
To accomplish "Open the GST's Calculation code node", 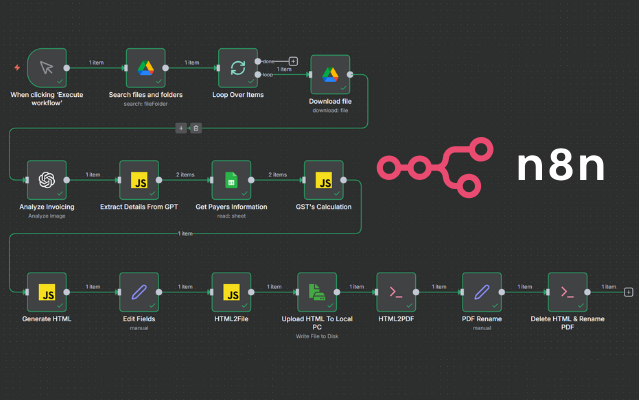I will 324,180.
